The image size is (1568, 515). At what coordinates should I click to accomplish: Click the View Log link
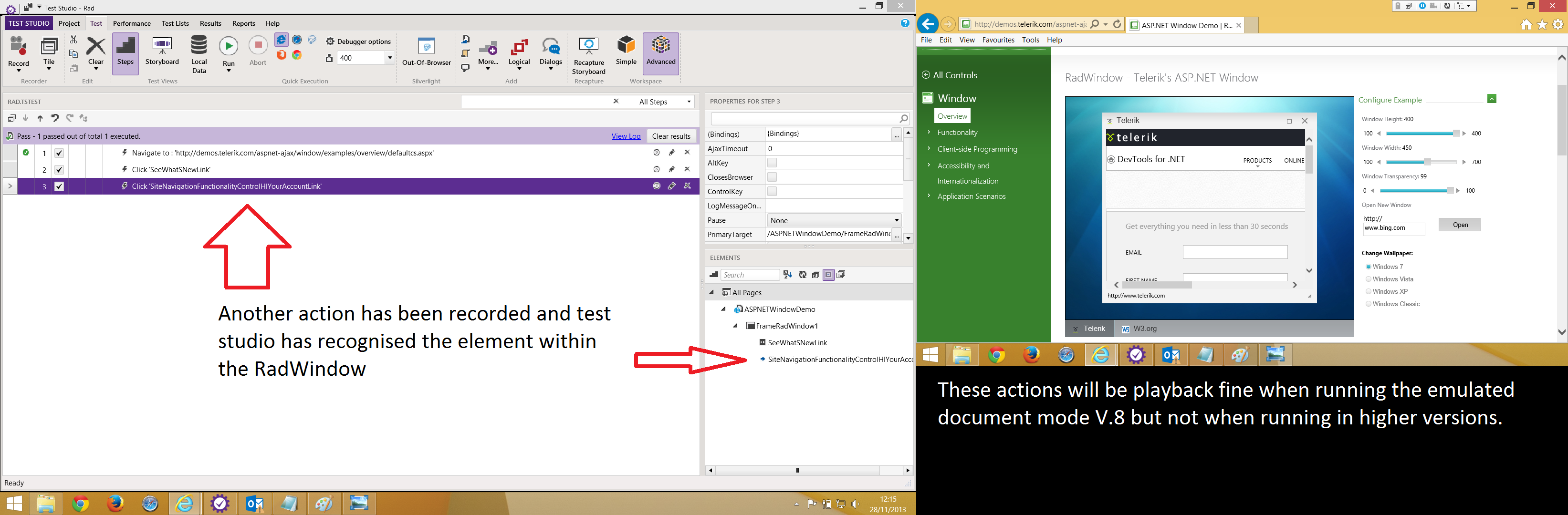[626, 136]
